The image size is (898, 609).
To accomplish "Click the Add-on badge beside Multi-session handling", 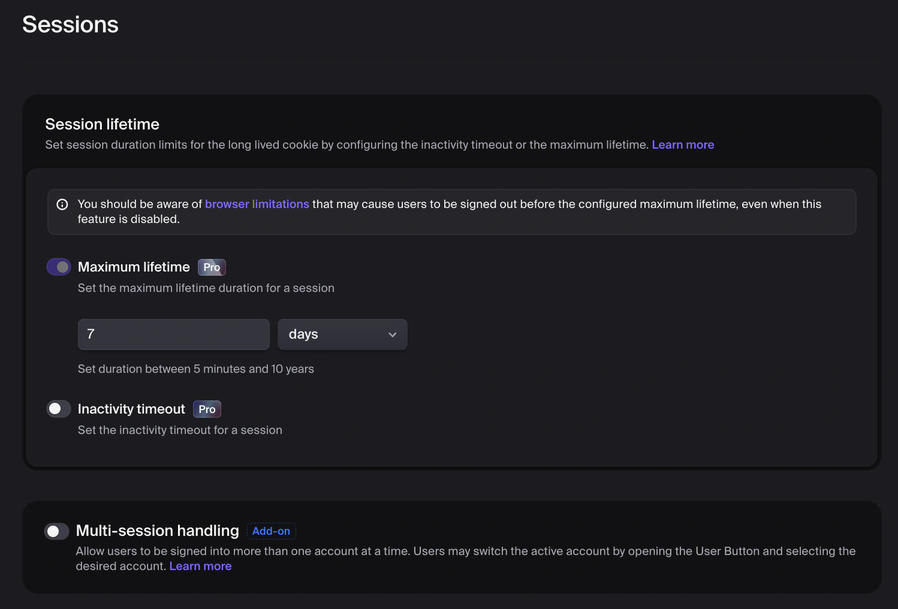I will coord(271,531).
